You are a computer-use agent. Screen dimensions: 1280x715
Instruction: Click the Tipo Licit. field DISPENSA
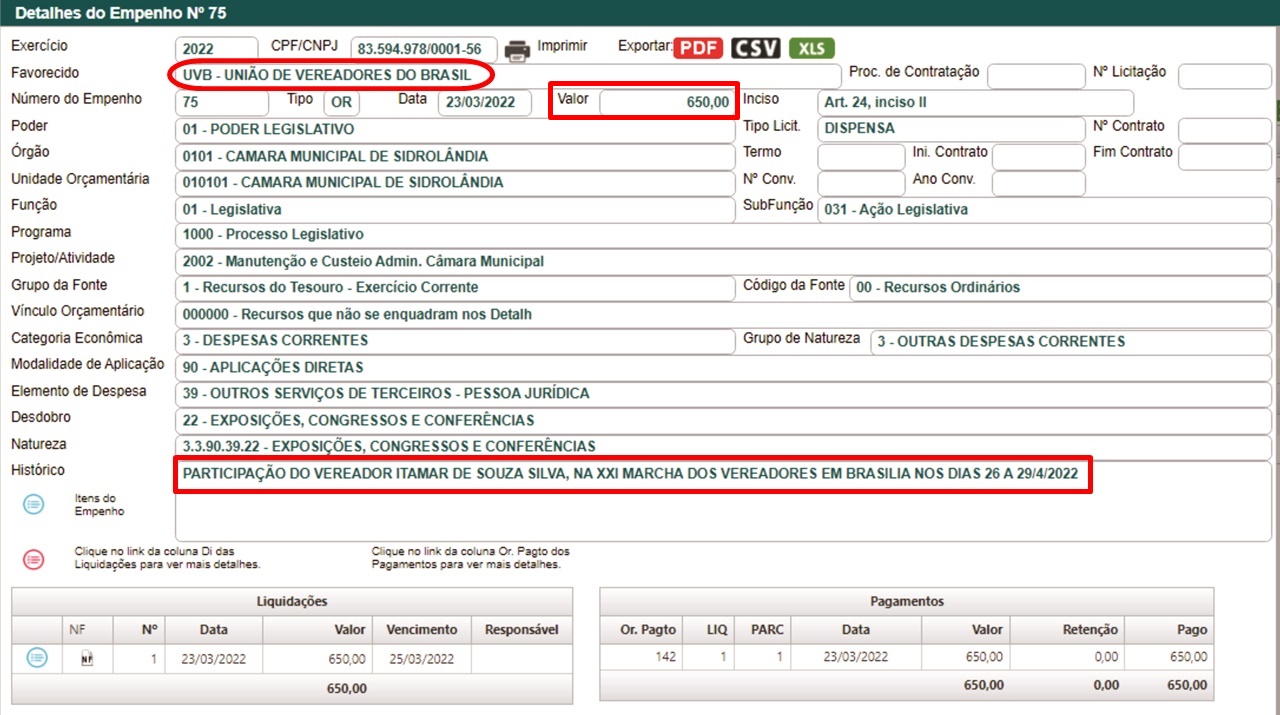[x=950, y=129]
